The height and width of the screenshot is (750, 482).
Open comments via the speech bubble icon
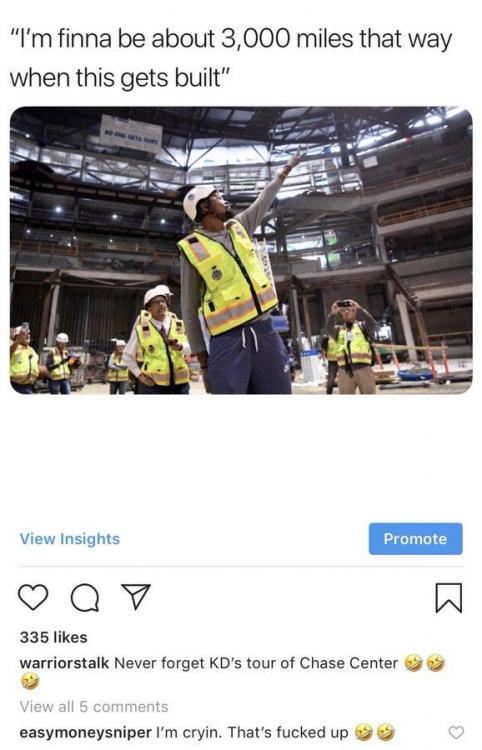pos(85,597)
